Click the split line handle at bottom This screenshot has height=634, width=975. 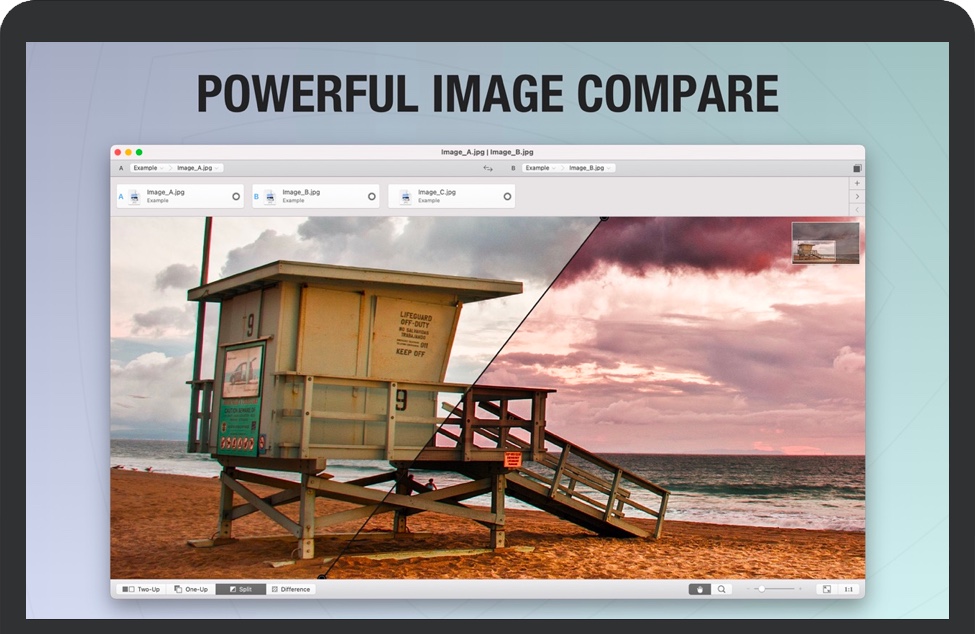[x=321, y=577]
